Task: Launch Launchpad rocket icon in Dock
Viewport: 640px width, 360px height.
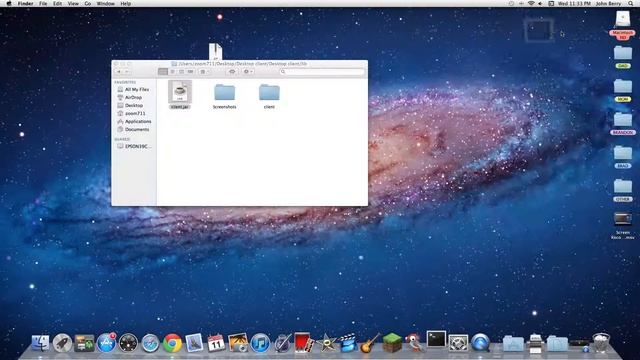Action: [62, 343]
